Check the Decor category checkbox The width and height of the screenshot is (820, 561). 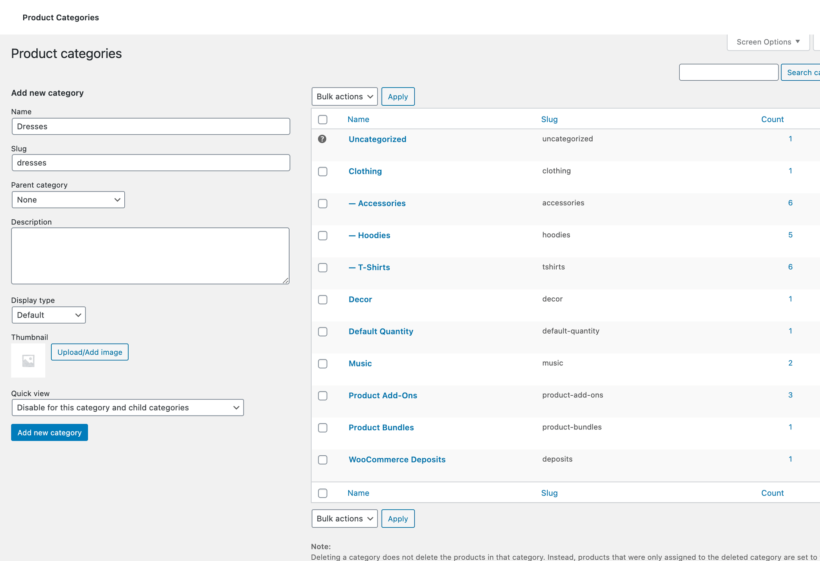(x=323, y=300)
